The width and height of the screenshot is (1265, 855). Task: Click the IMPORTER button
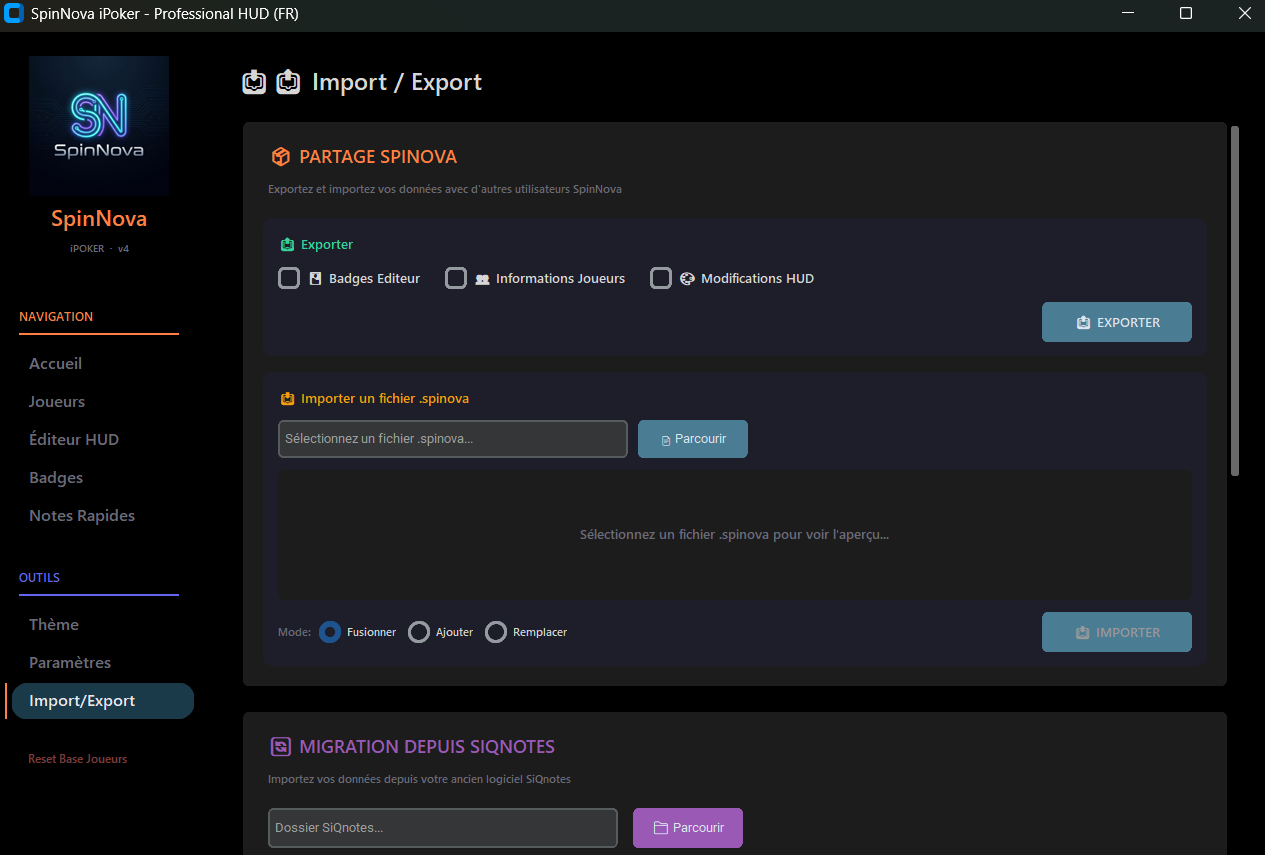click(x=1117, y=632)
